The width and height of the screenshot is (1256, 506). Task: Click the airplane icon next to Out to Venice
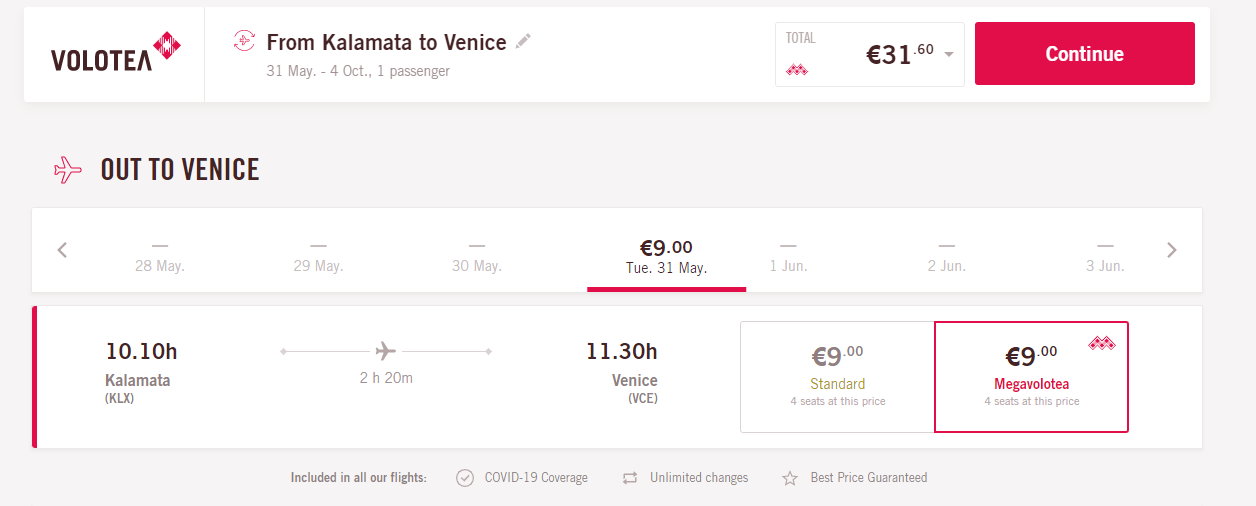point(68,169)
